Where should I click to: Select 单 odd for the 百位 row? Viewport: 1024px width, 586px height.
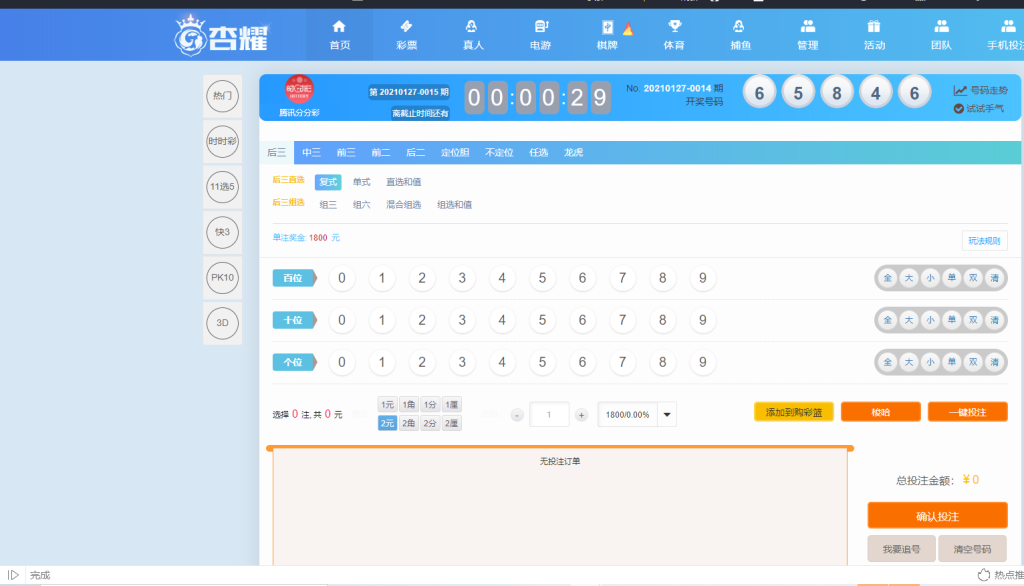pyautogui.click(x=951, y=278)
